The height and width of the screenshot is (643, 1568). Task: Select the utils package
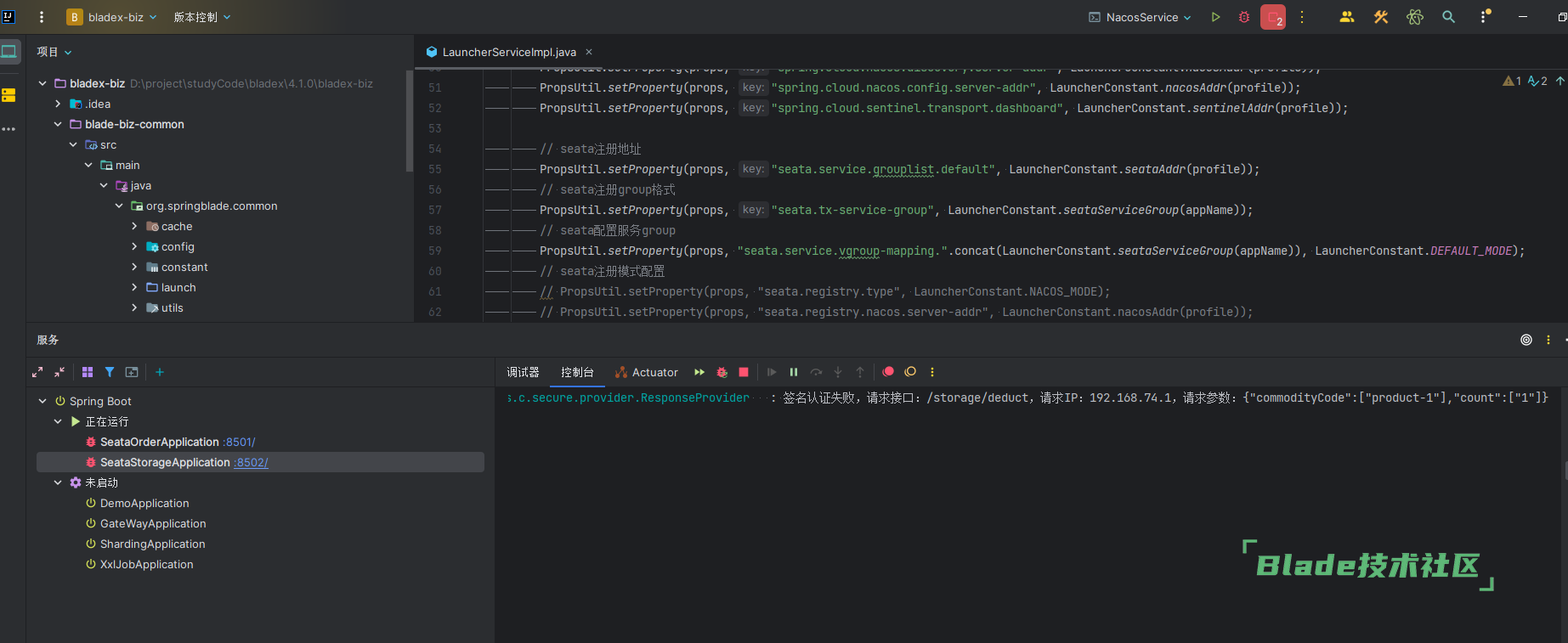pyautogui.click(x=172, y=307)
